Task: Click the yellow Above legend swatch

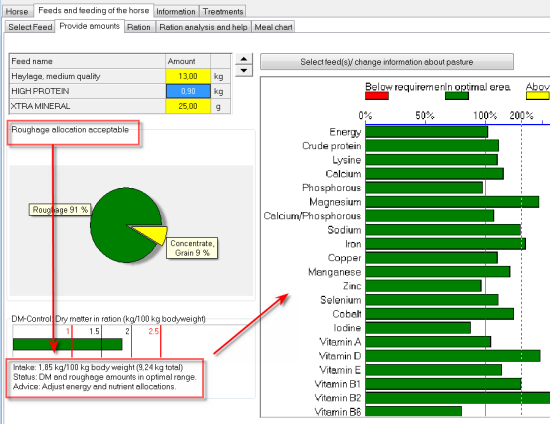Action: click(537, 96)
